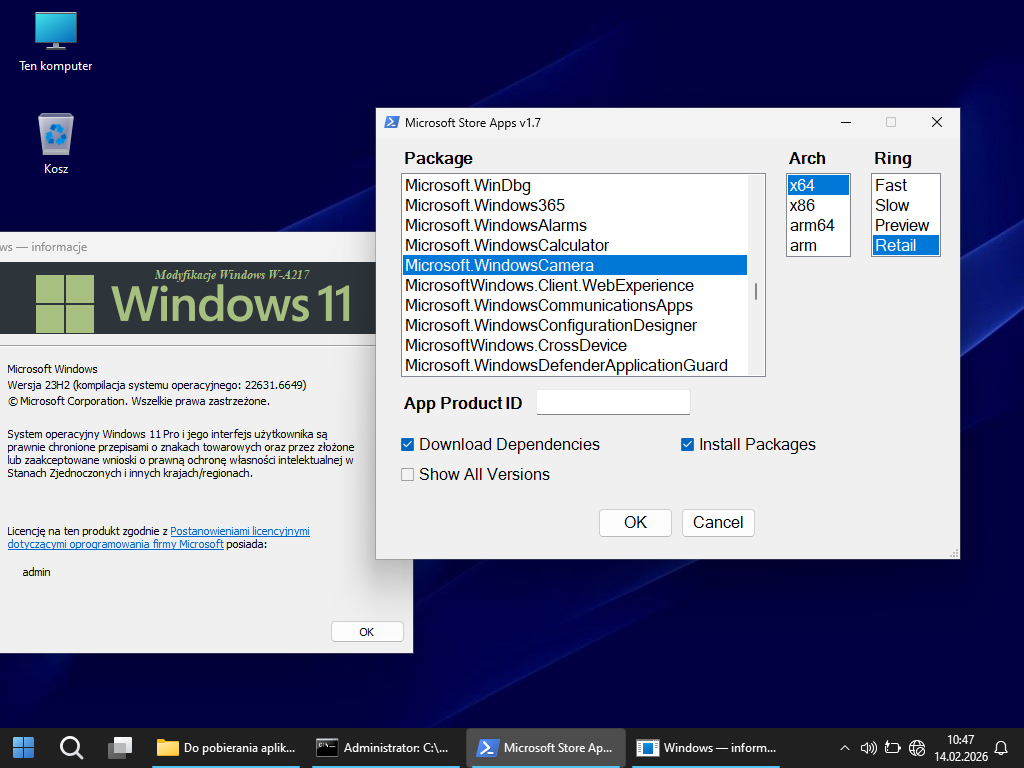Open the Microsoft license terms link
This screenshot has width=1024, height=768.
(x=239, y=531)
